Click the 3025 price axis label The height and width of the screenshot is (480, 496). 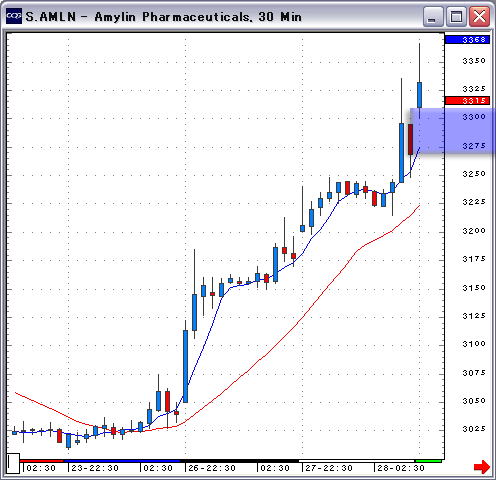[x=474, y=429]
